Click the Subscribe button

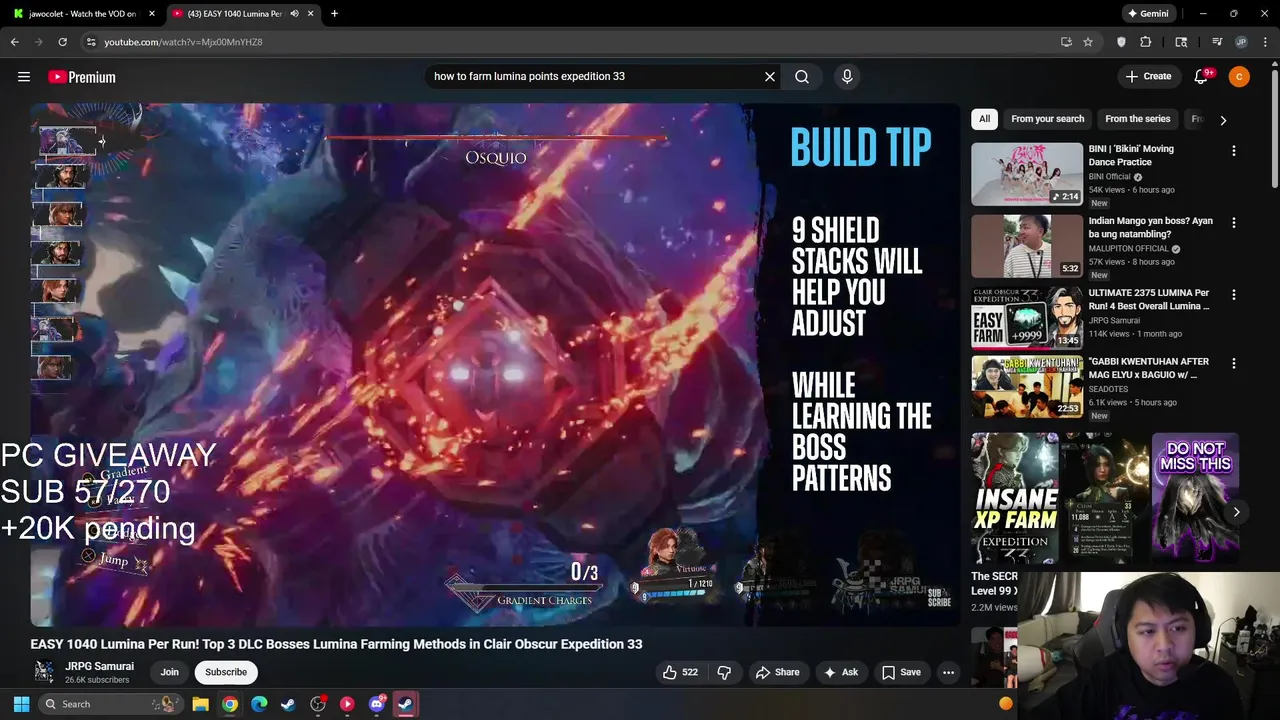coord(226,672)
